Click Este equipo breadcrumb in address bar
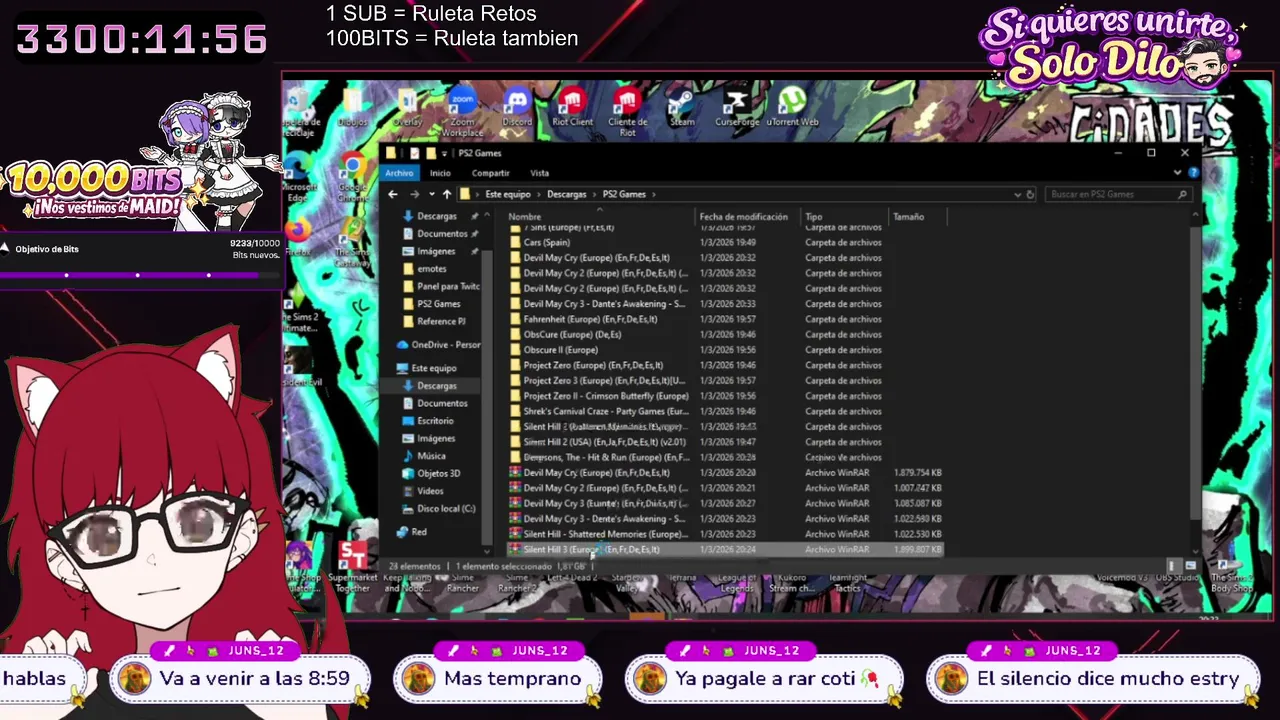Image resolution: width=1280 pixels, height=720 pixels. (508, 194)
